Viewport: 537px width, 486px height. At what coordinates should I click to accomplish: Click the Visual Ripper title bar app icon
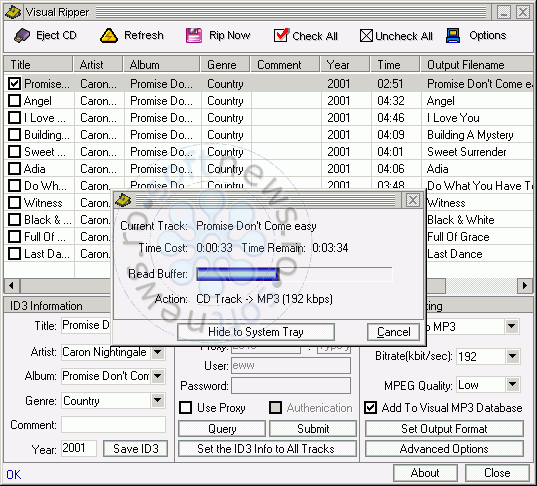[x=13, y=12]
